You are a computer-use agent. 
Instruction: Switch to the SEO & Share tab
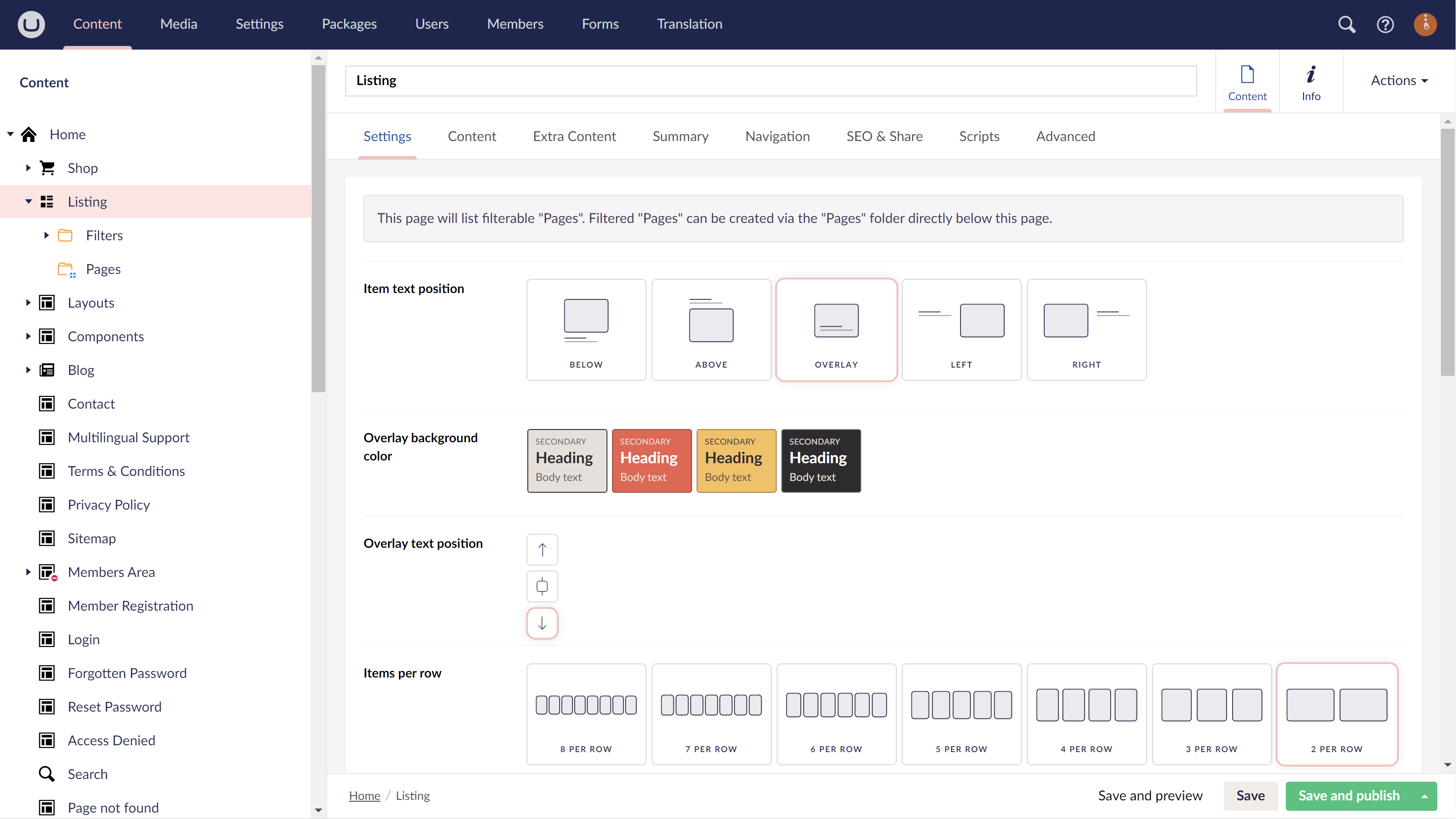(884, 136)
